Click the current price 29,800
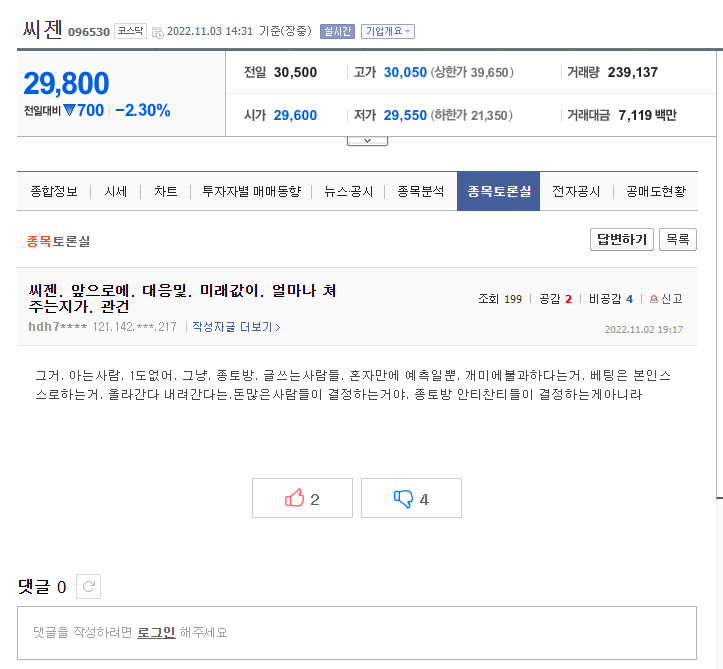The image size is (723, 669). pos(66,83)
